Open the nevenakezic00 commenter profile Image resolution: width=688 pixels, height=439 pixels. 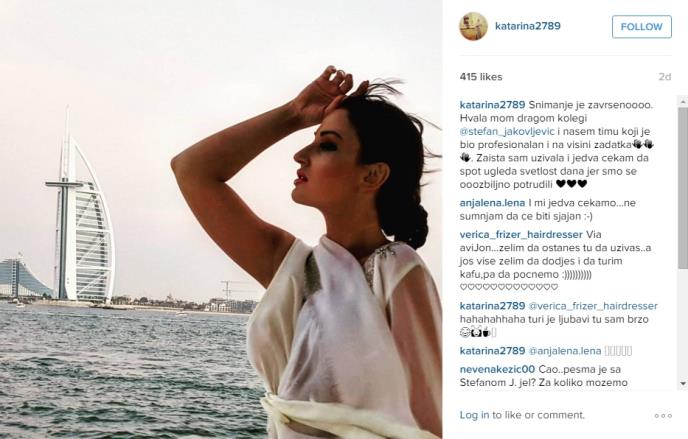tap(497, 369)
